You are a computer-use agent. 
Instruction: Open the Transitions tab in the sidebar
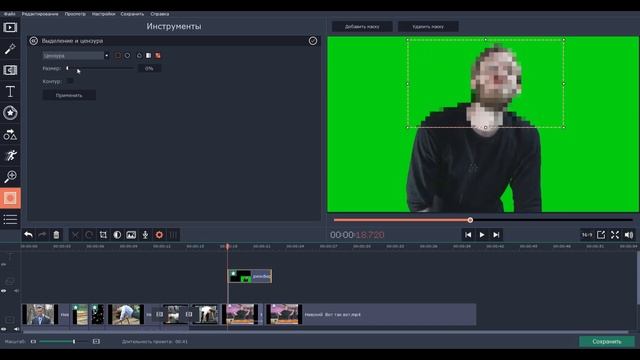coord(10,70)
